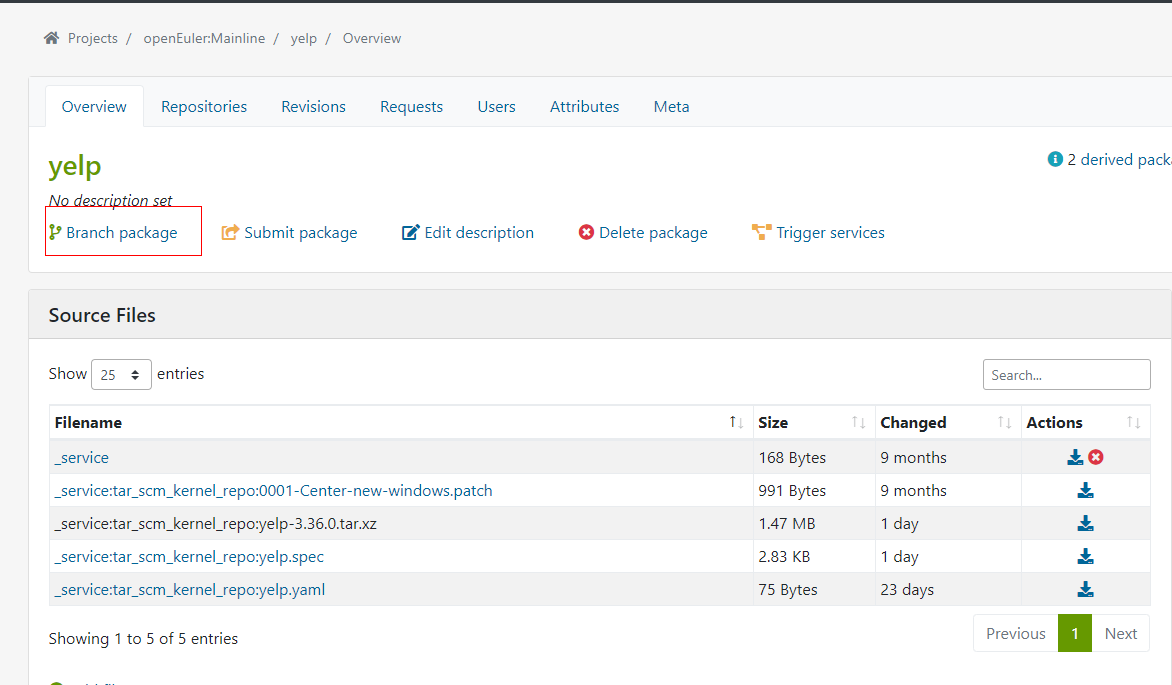Click the derived packages info icon
This screenshot has width=1172, height=685.
coord(1054,159)
